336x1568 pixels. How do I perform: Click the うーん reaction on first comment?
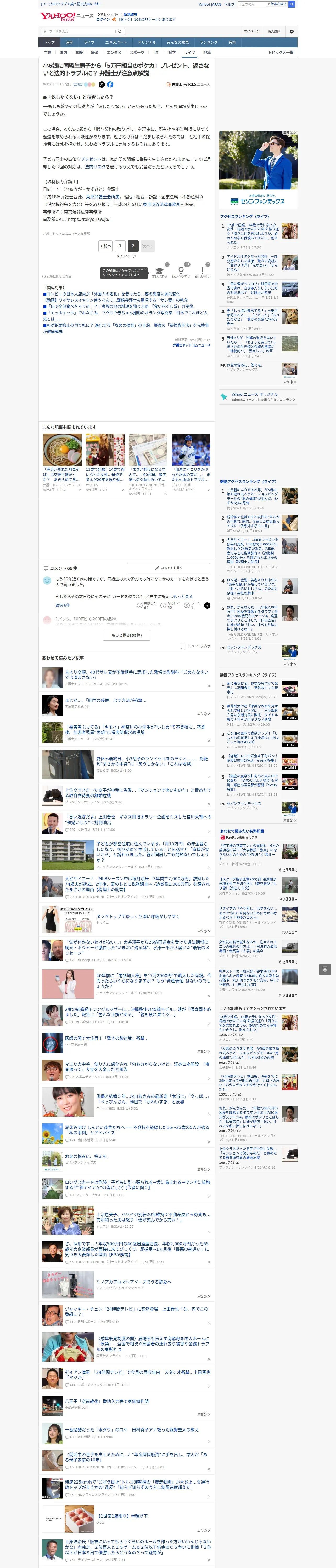[x=192, y=606]
